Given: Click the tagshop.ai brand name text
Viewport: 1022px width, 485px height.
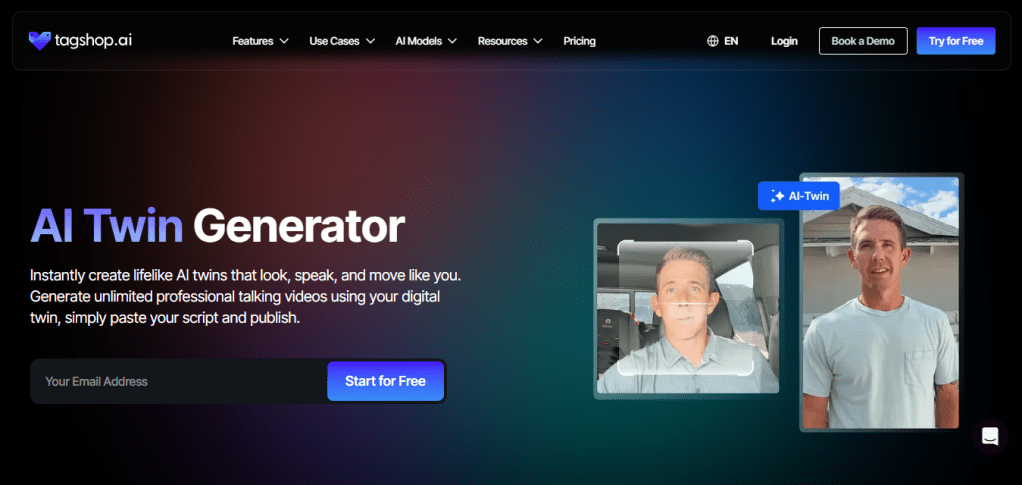Looking at the screenshot, I should (93, 41).
